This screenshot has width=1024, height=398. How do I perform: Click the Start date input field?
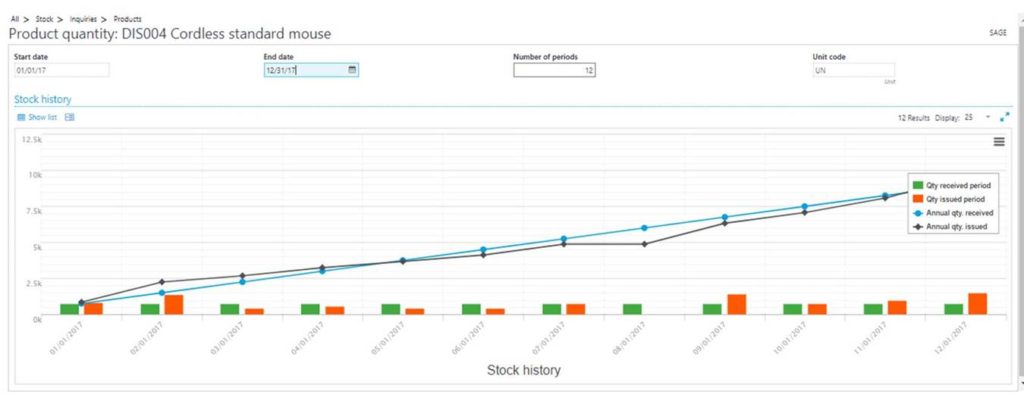coord(61,70)
